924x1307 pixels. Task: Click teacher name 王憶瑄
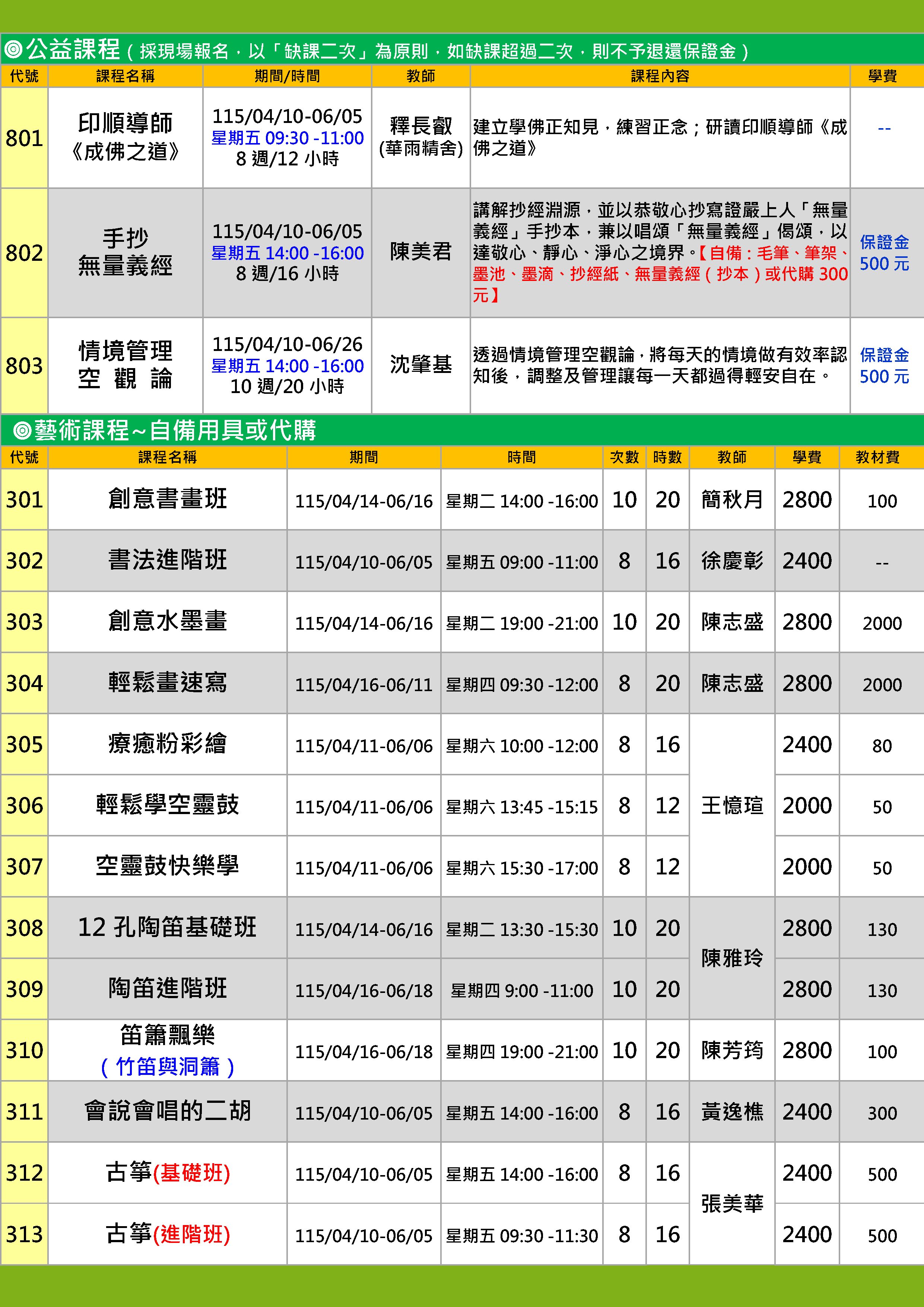pyautogui.click(x=732, y=806)
